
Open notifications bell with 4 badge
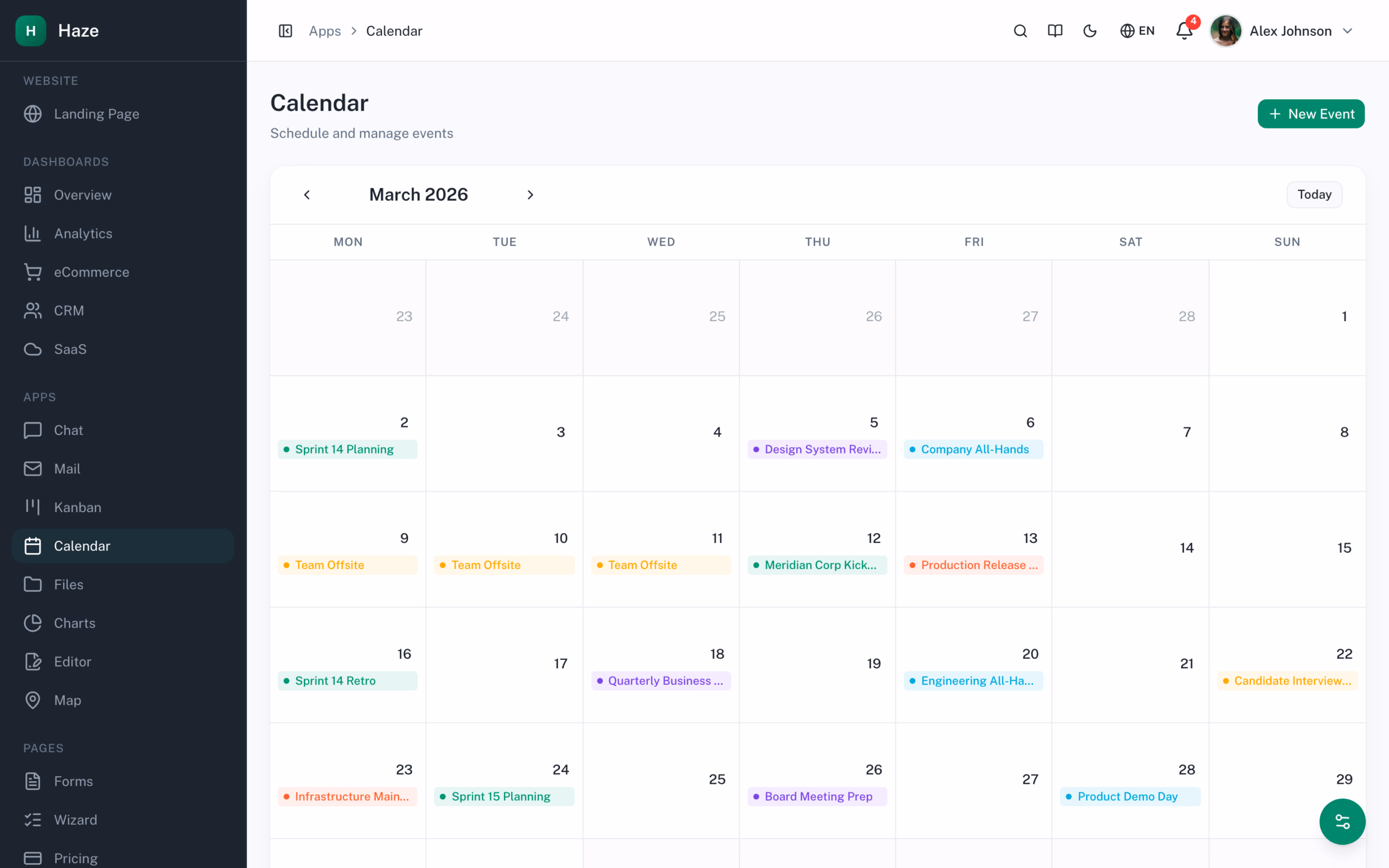click(x=1184, y=31)
